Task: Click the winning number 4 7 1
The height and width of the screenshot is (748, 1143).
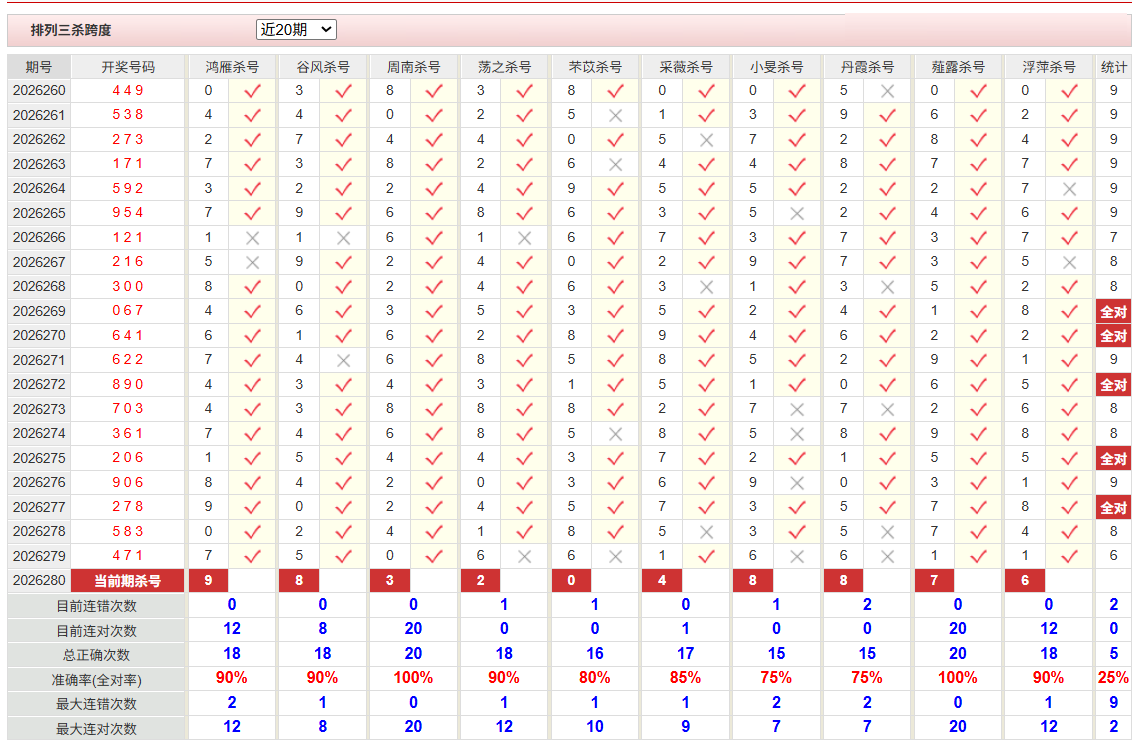Action: click(x=128, y=556)
